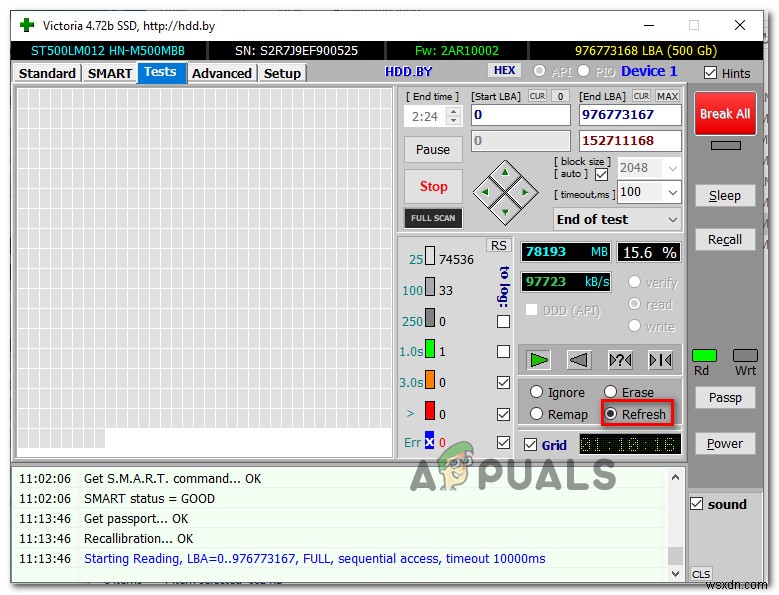Screen dimensions: 779x595
Task: Click the RS button above the to log column
Action: pos(498,245)
